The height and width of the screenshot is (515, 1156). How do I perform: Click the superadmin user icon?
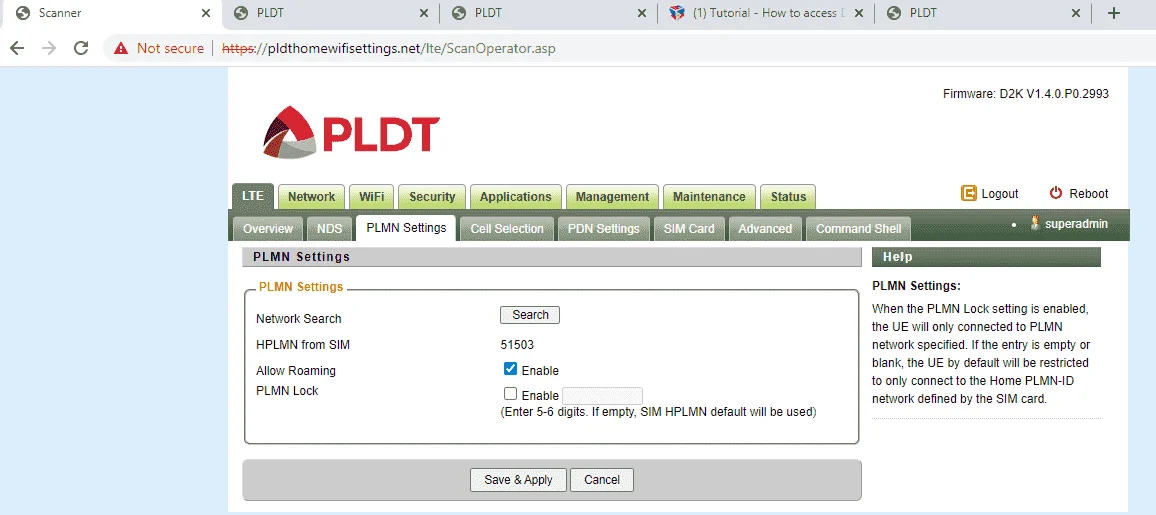(x=1035, y=223)
